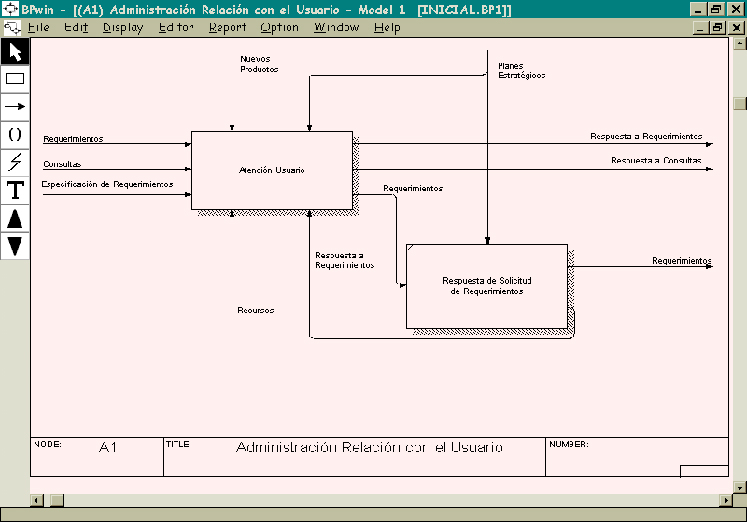Image resolution: width=747 pixels, height=523 pixels.
Task: Click the horizontal scrollbar right arrow
Action: 725,499
